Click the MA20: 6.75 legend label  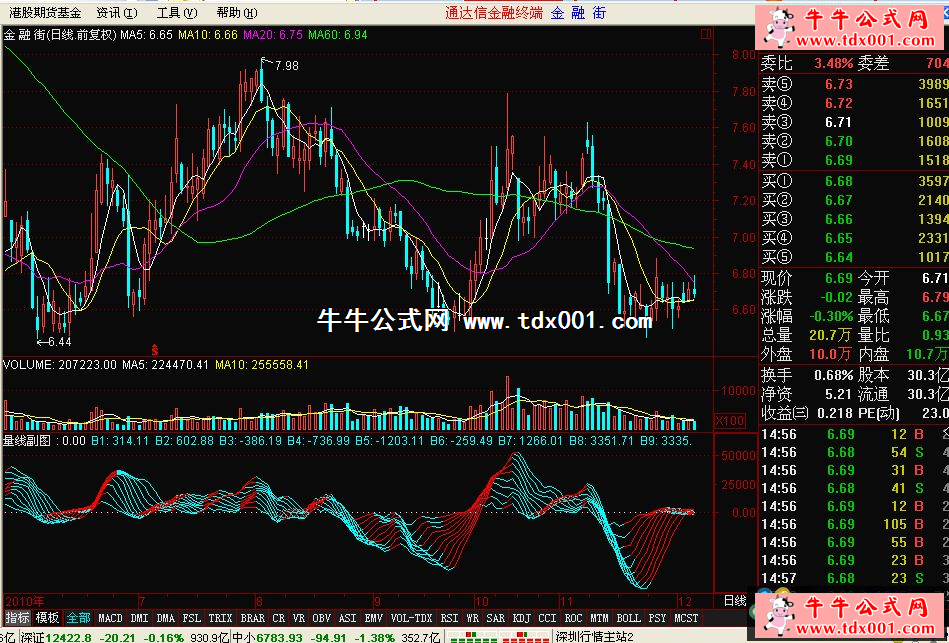pos(272,35)
